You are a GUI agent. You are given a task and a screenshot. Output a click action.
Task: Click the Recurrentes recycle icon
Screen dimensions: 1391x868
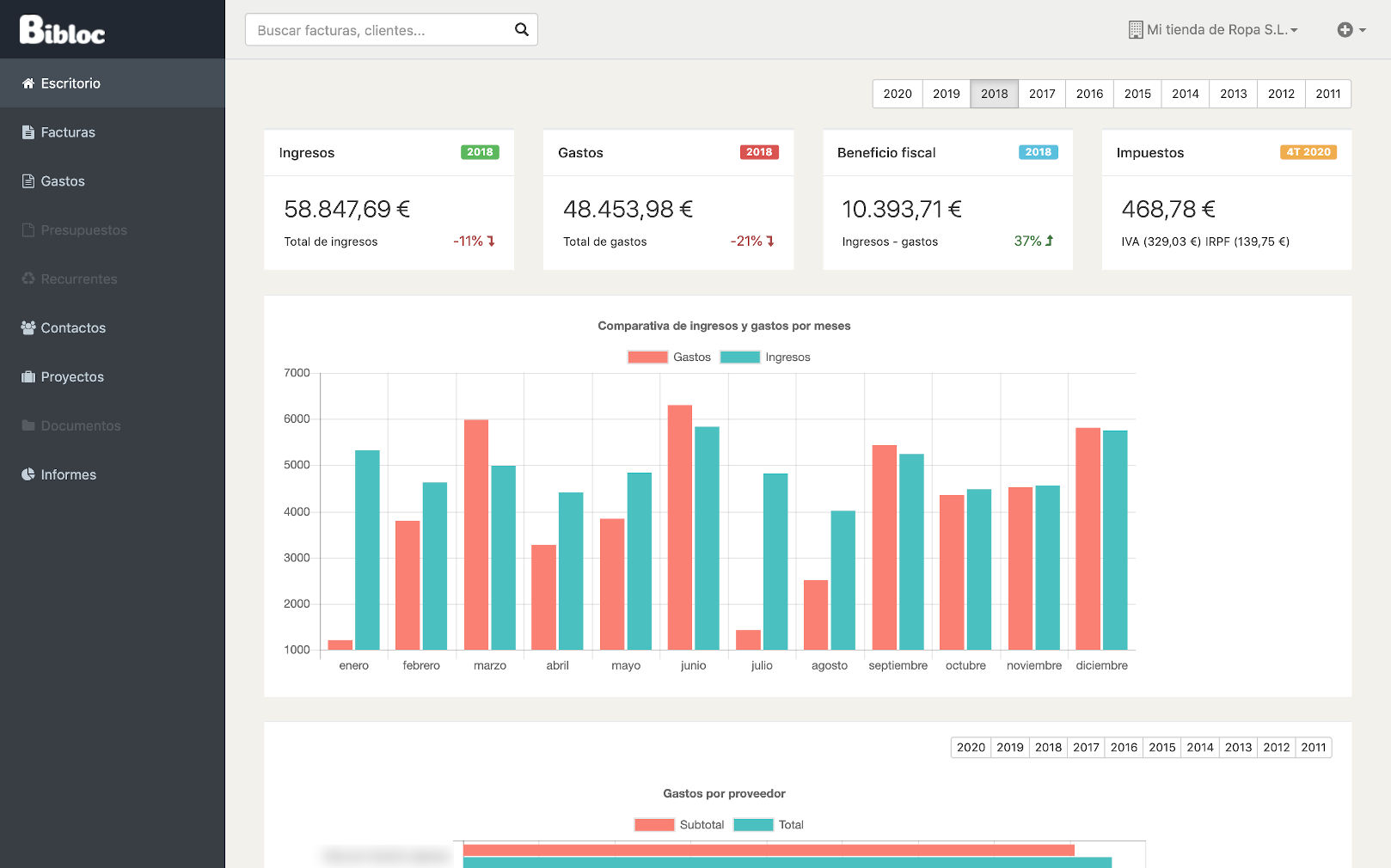pos(28,279)
